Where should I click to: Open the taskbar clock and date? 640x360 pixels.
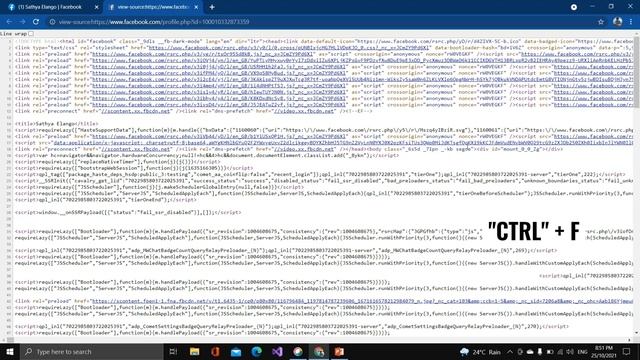tap(605, 351)
